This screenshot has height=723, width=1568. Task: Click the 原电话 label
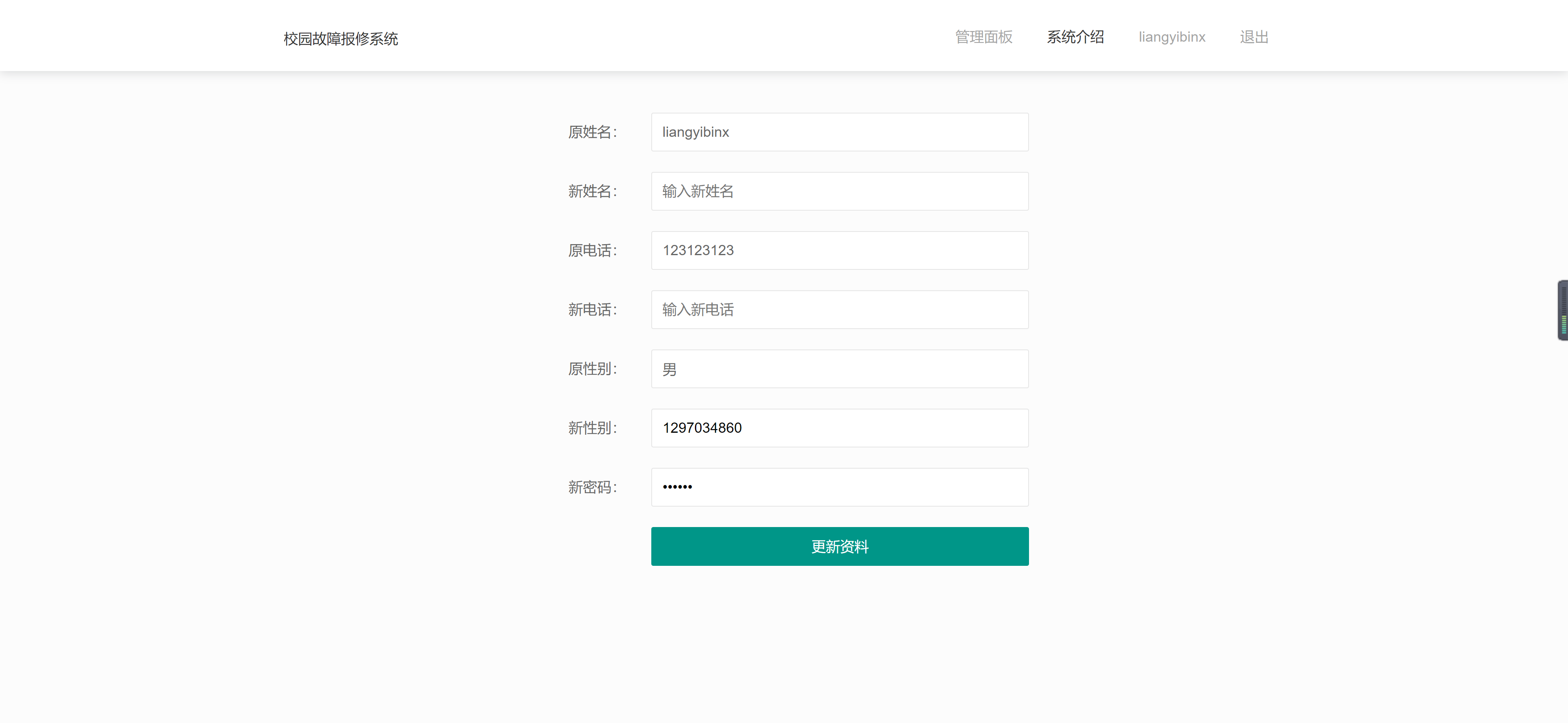point(592,250)
